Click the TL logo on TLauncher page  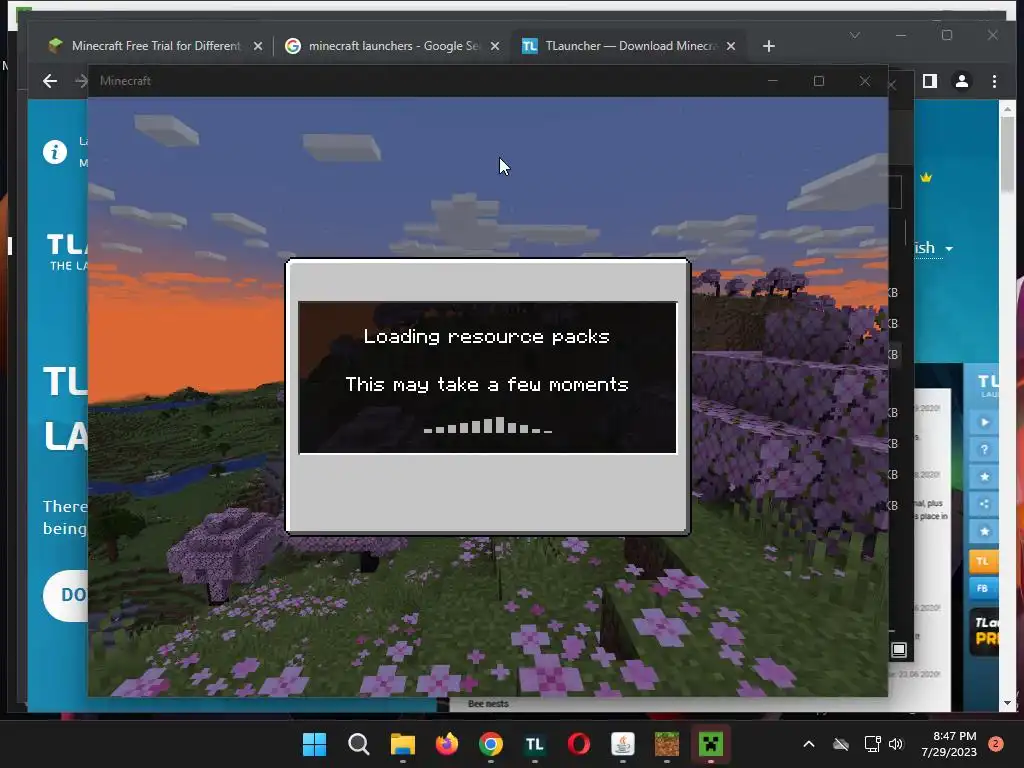click(67, 251)
